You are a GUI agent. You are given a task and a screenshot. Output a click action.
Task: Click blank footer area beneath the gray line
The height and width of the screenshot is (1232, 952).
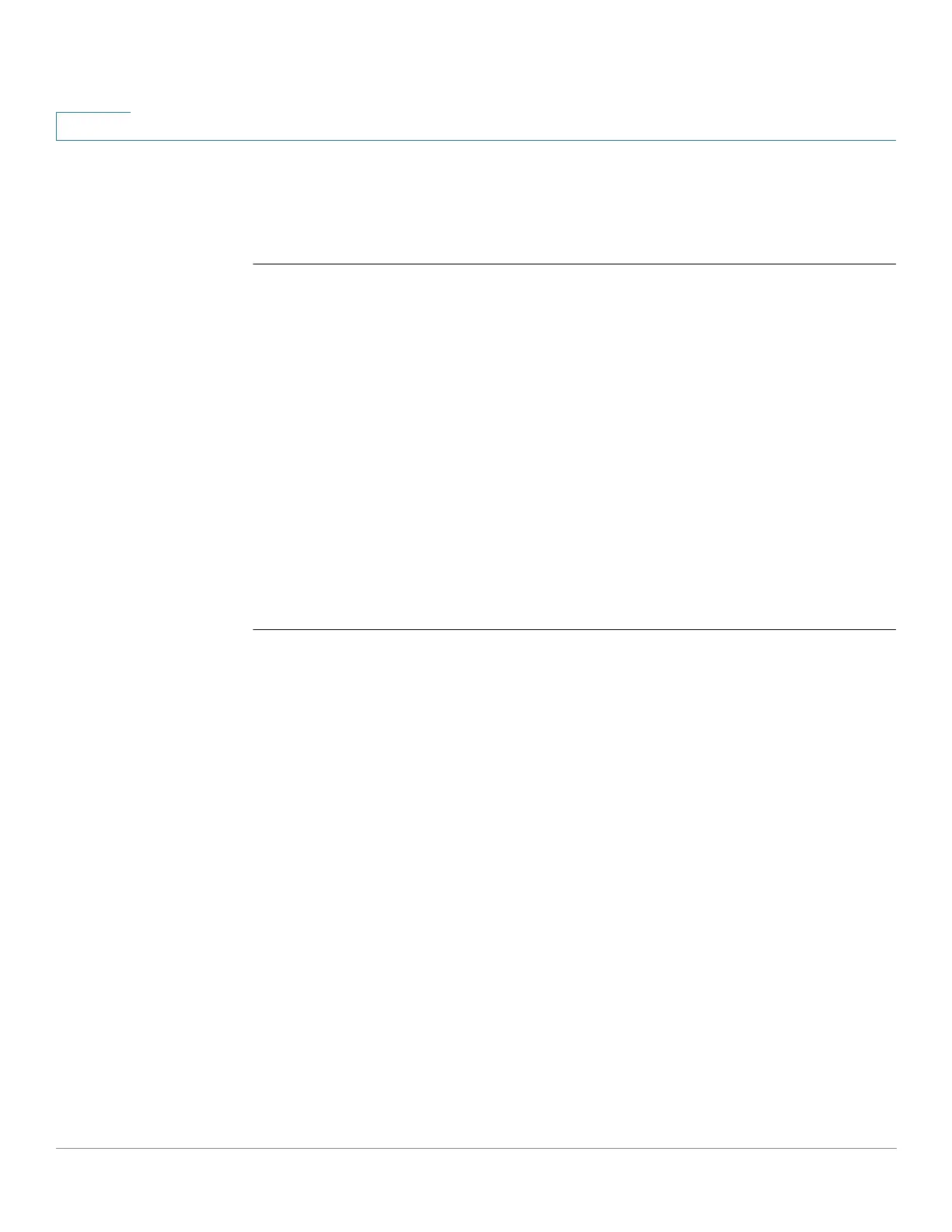(x=476, y=1190)
